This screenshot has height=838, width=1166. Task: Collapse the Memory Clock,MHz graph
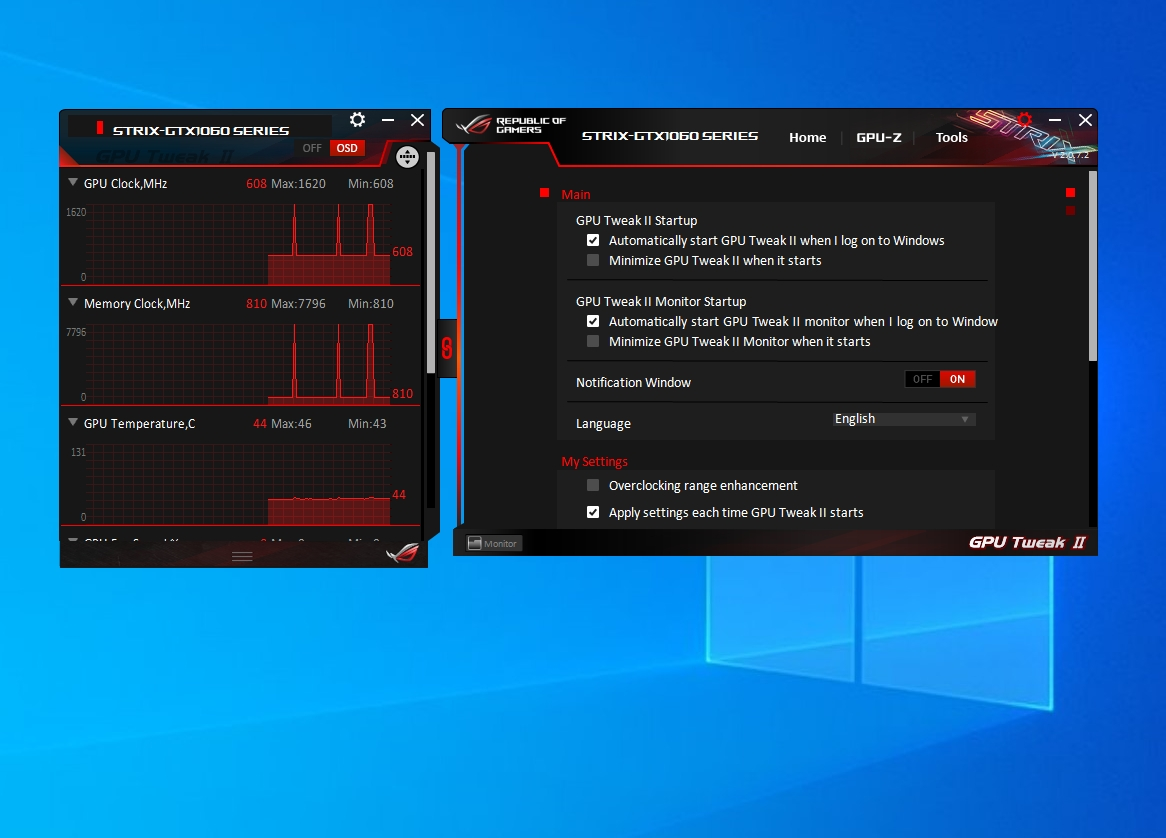73,303
